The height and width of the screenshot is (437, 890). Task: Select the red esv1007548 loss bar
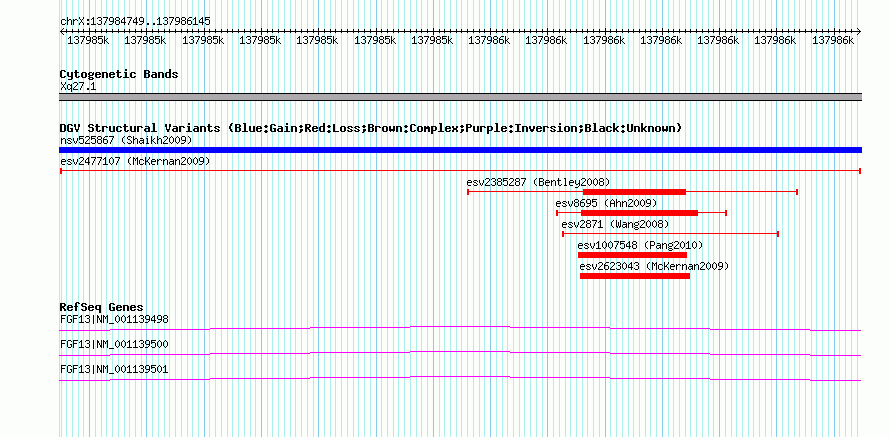point(632,255)
